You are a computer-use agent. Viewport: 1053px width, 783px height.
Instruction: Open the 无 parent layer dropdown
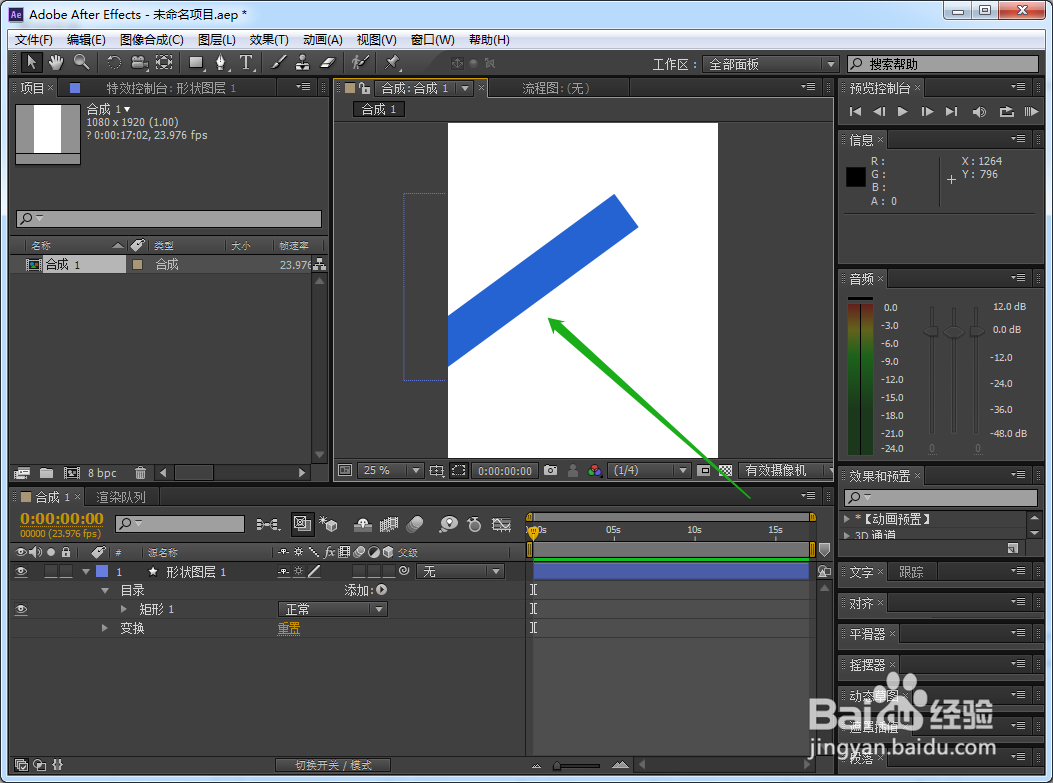pyautogui.click(x=460, y=571)
